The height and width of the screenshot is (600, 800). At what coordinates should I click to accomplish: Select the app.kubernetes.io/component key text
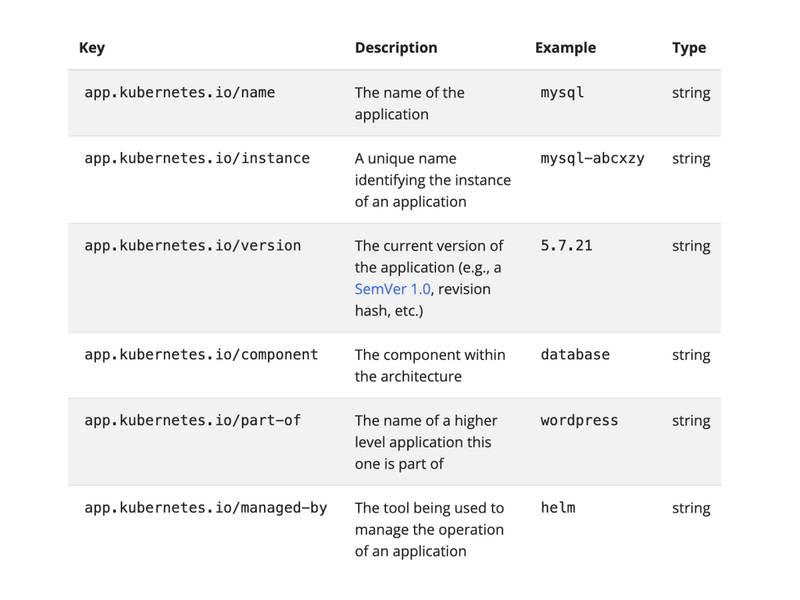pyautogui.click(x=201, y=355)
